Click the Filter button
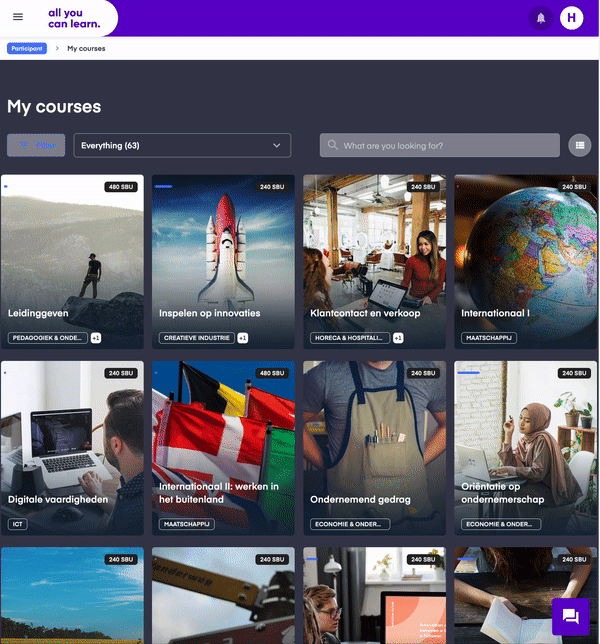 click(x=36, y=145)
